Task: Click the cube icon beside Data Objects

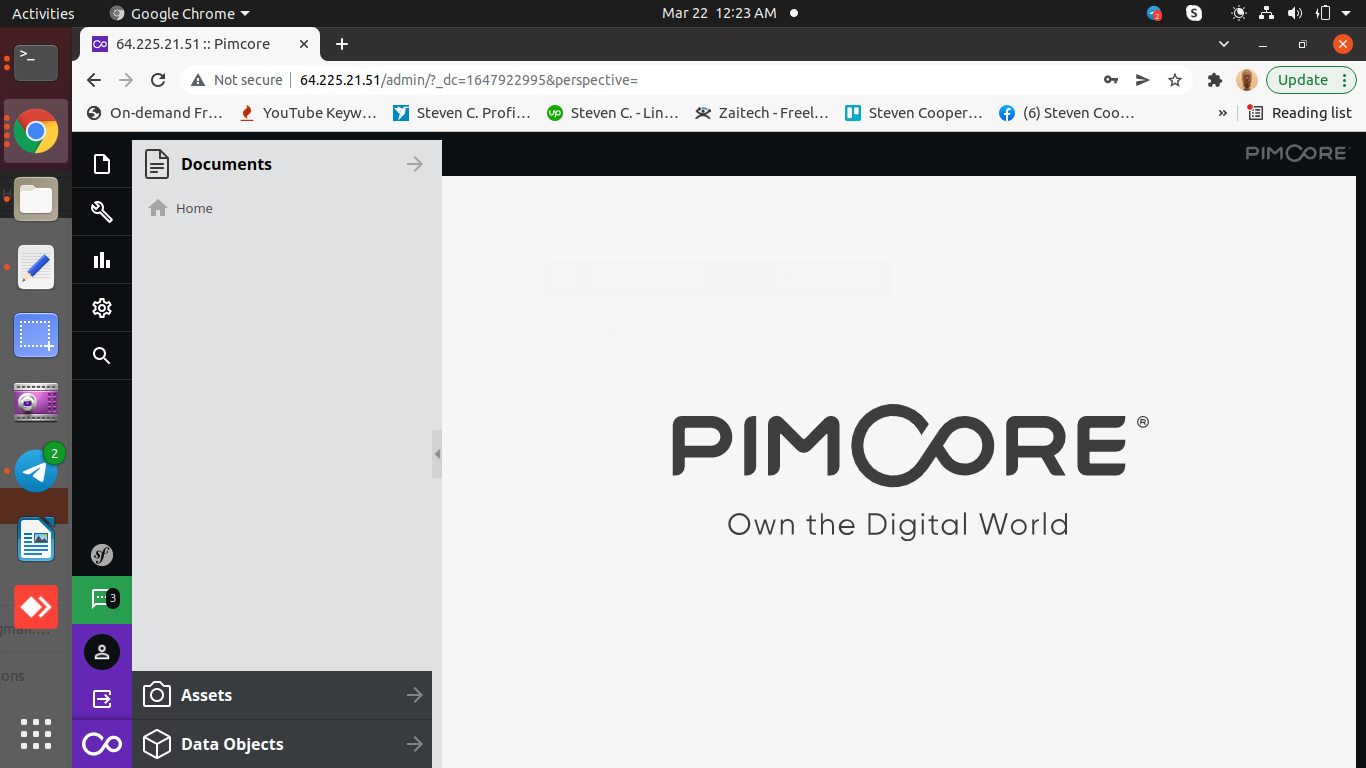Action: click(x=157, y=744)
